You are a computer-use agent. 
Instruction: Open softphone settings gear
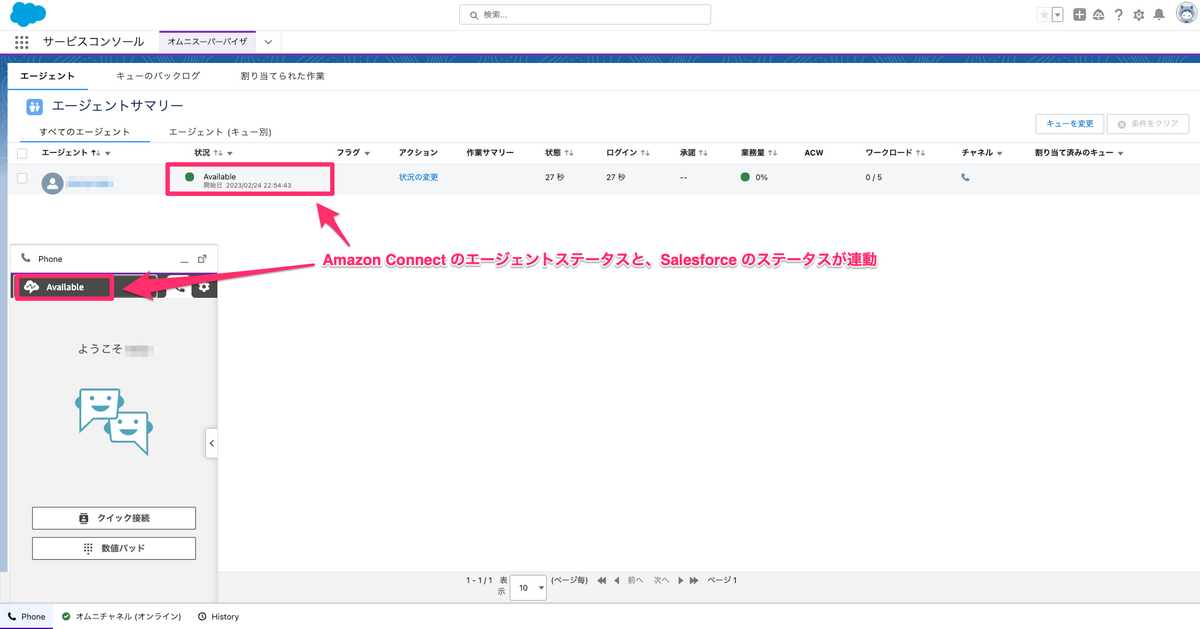click(x=204, y=287)
